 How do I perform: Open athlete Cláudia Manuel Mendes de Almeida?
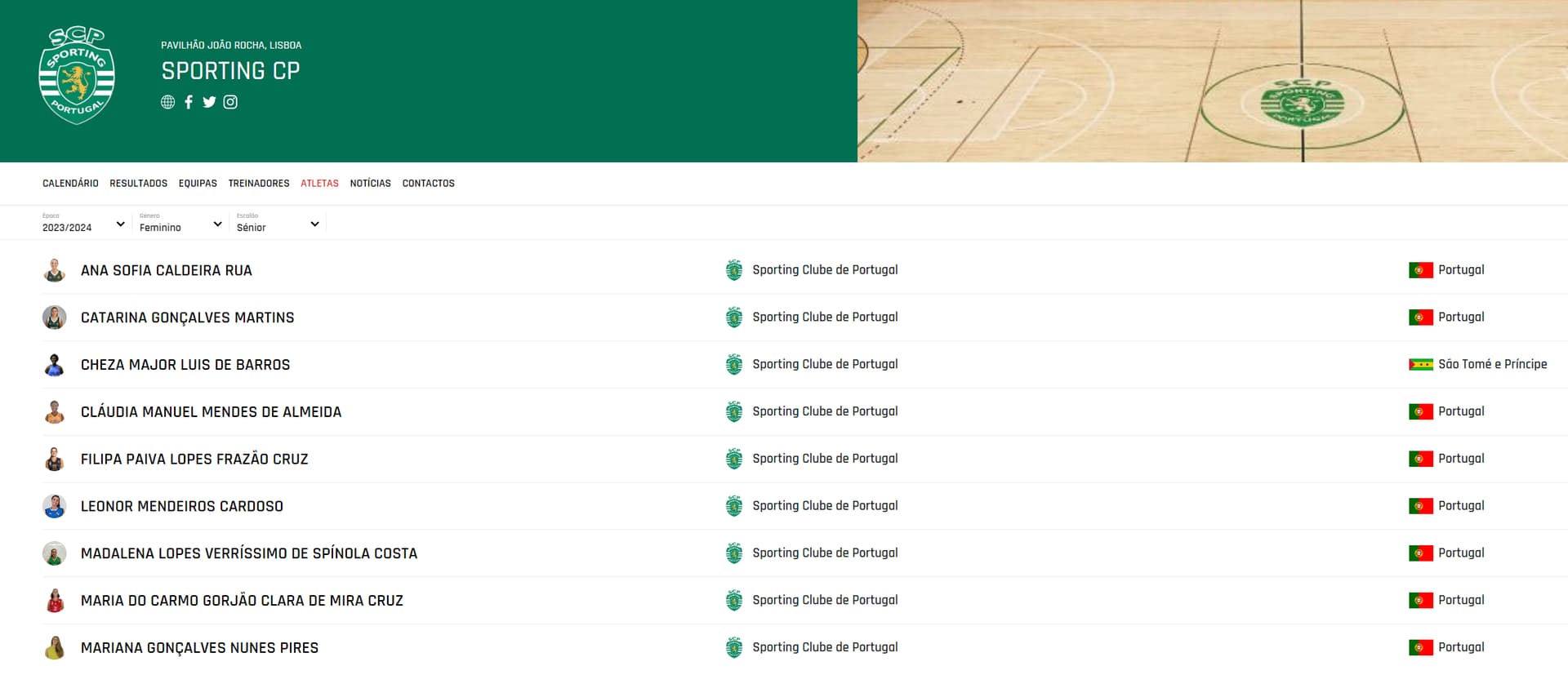212,412
